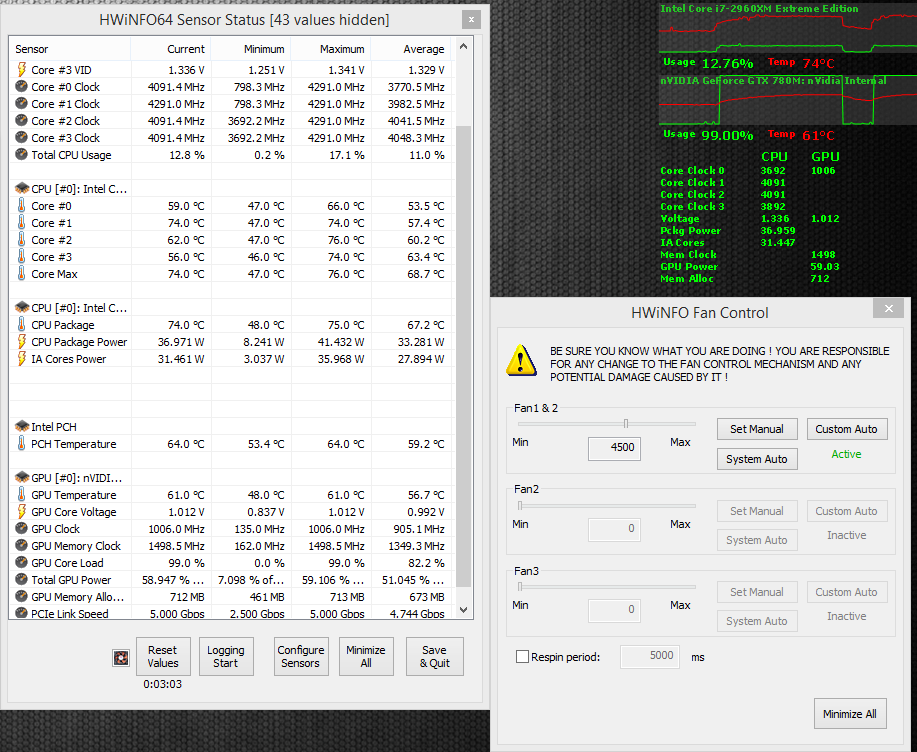Screen dimensions: 917x752
Task: Click Minimize All in Sensor Status window
Action: (366, 656)
